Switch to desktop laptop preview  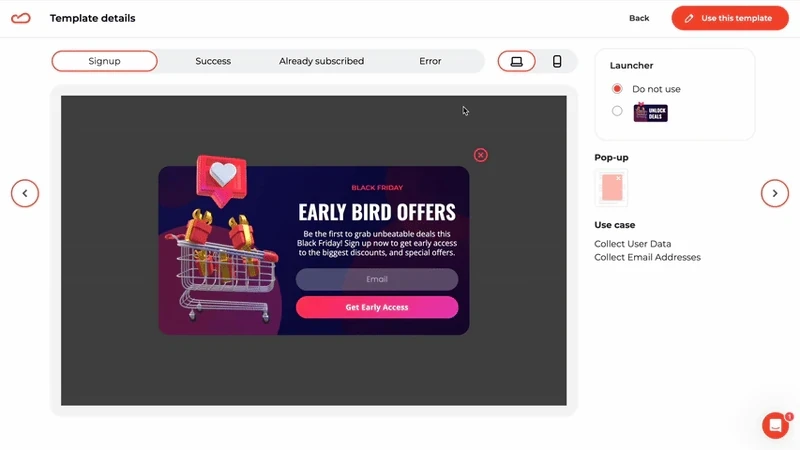tap(516, 61)
